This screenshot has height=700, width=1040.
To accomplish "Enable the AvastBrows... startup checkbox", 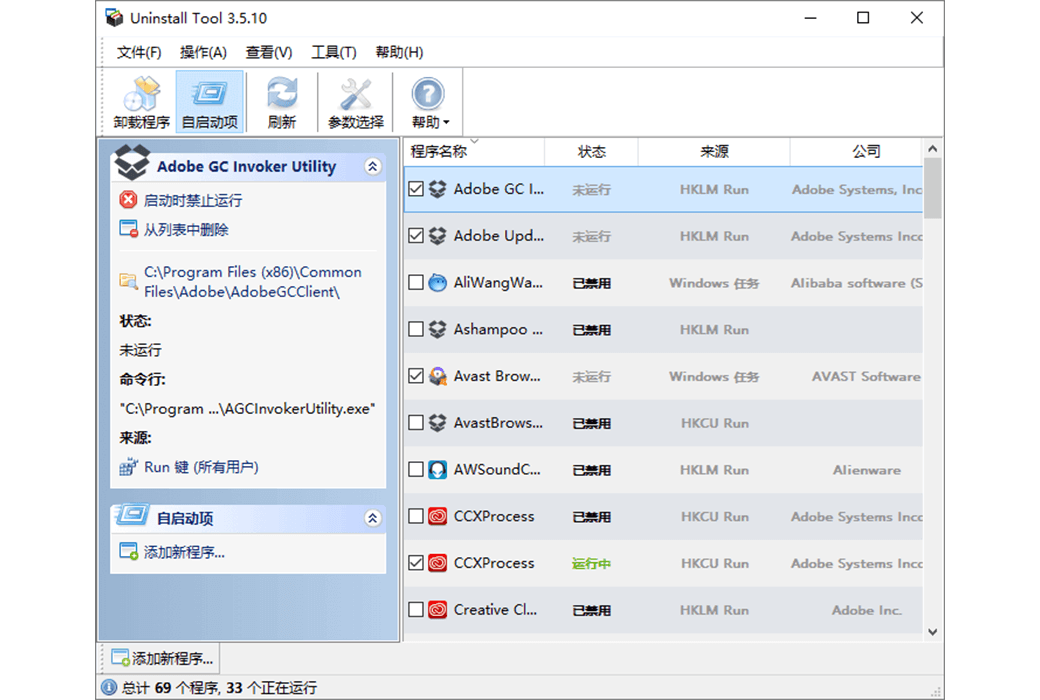I will pyautogui.click(x=416, y=423).
